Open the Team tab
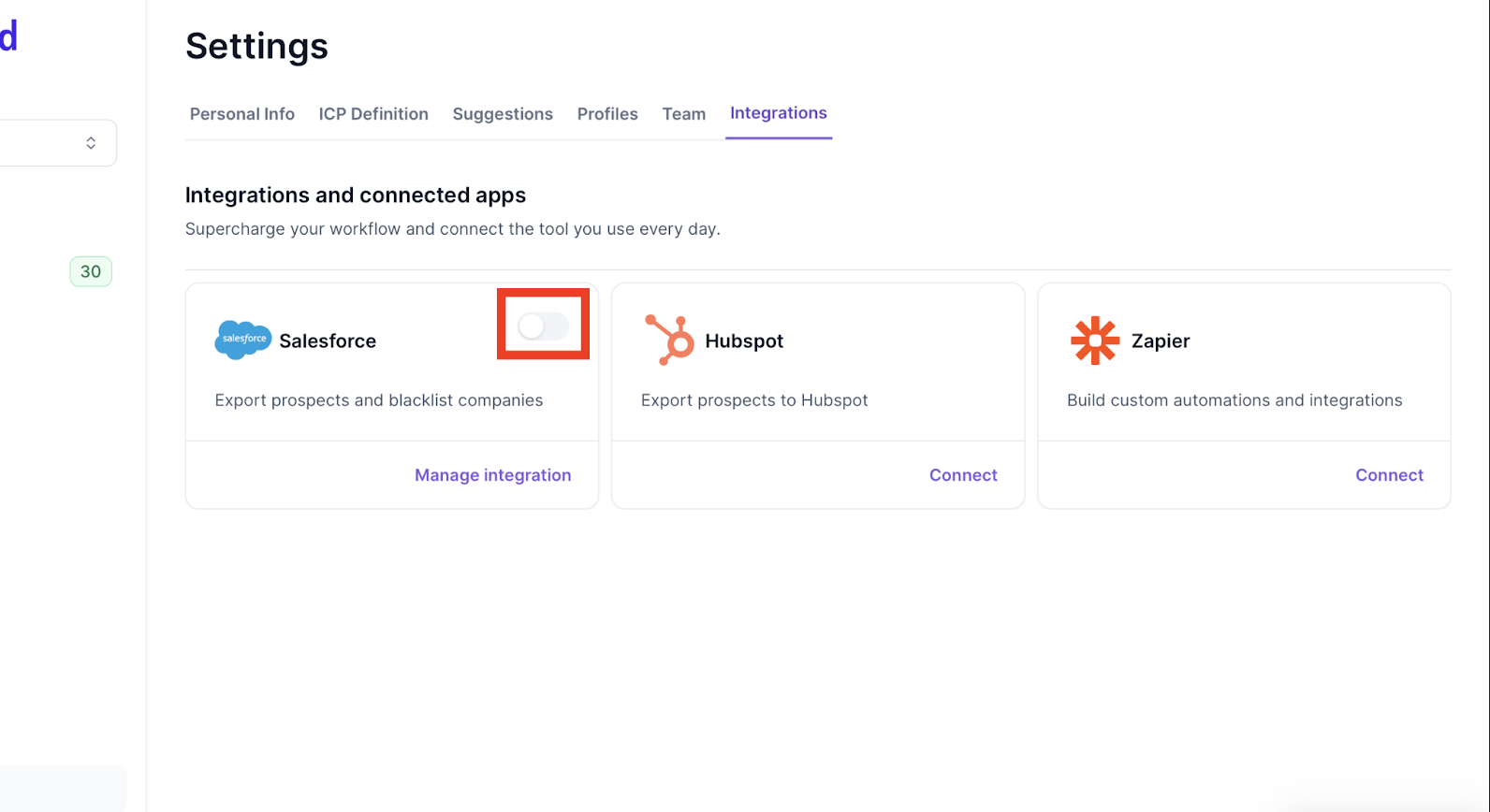The height and width of the screenshot is (812, 1490). pos(684,114)
